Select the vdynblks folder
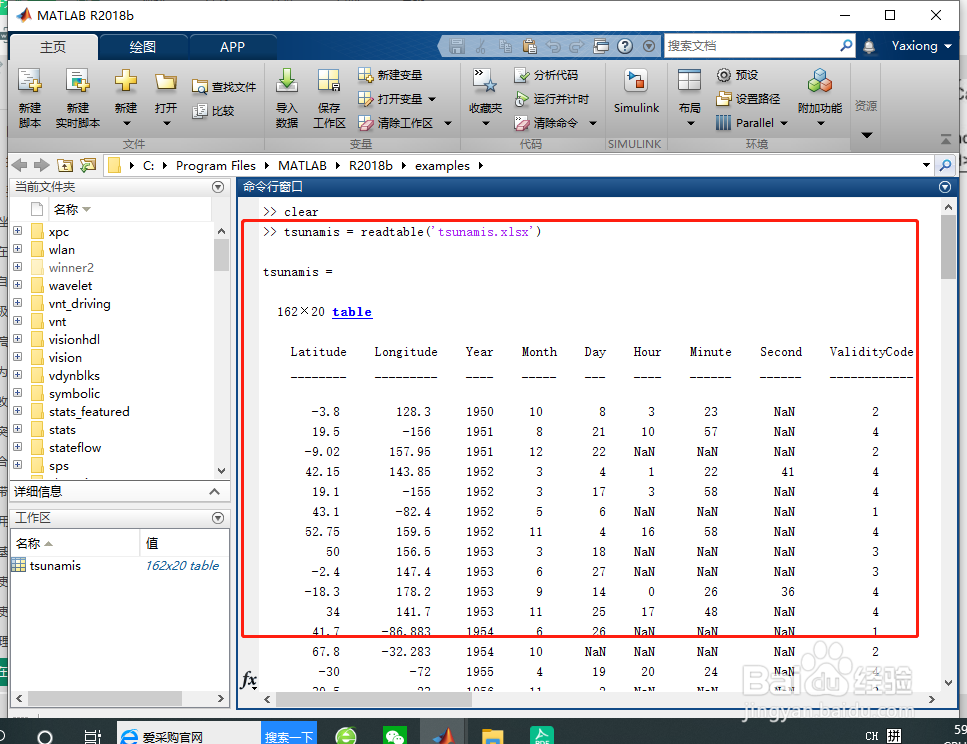This screenshot has width=967, height=744. click(74, 376)
